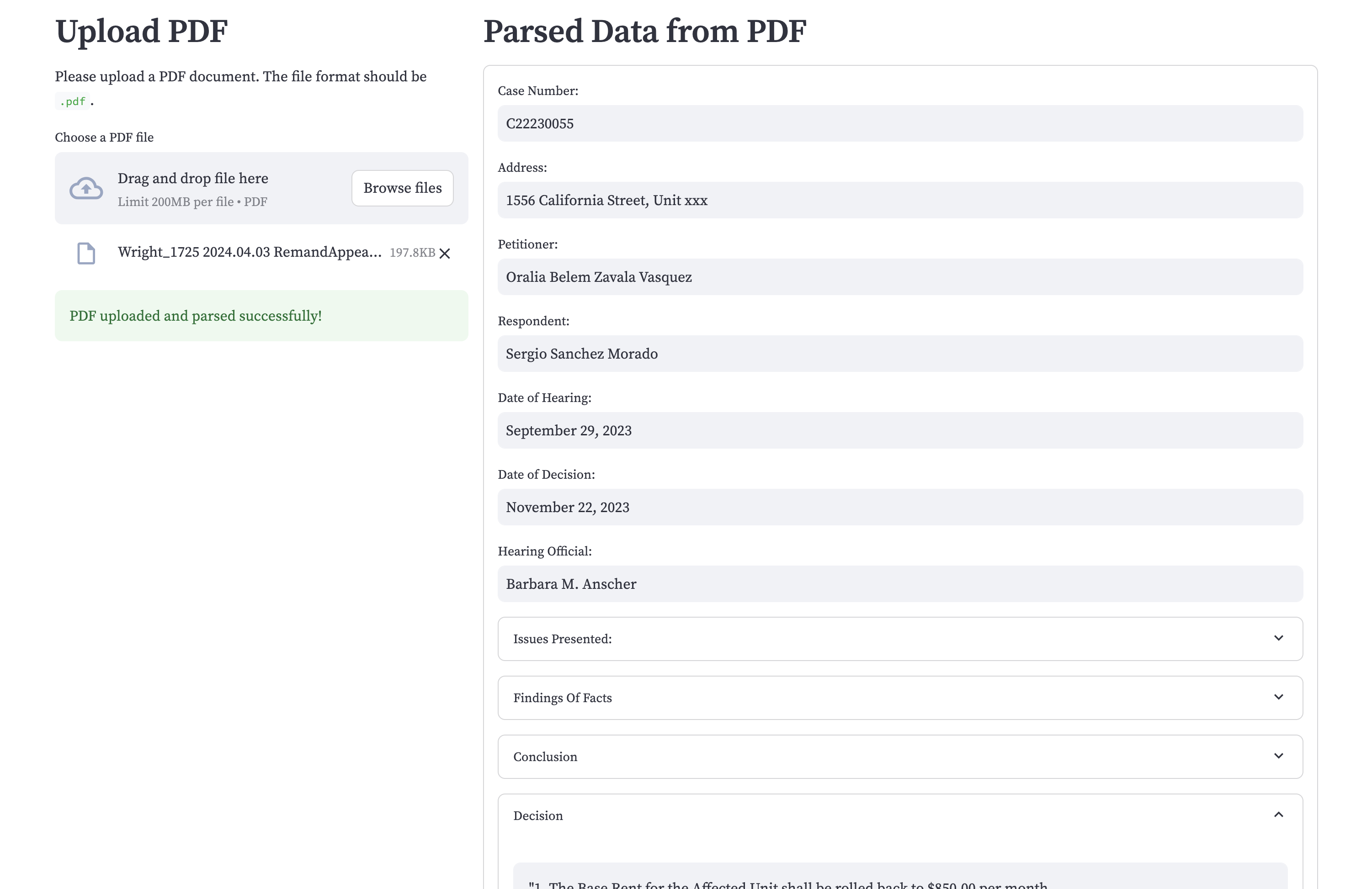Viewport: 1372px width, 889px height.
Task: Click the Parsed Data from PDF heading
Action: click(644, 31)
